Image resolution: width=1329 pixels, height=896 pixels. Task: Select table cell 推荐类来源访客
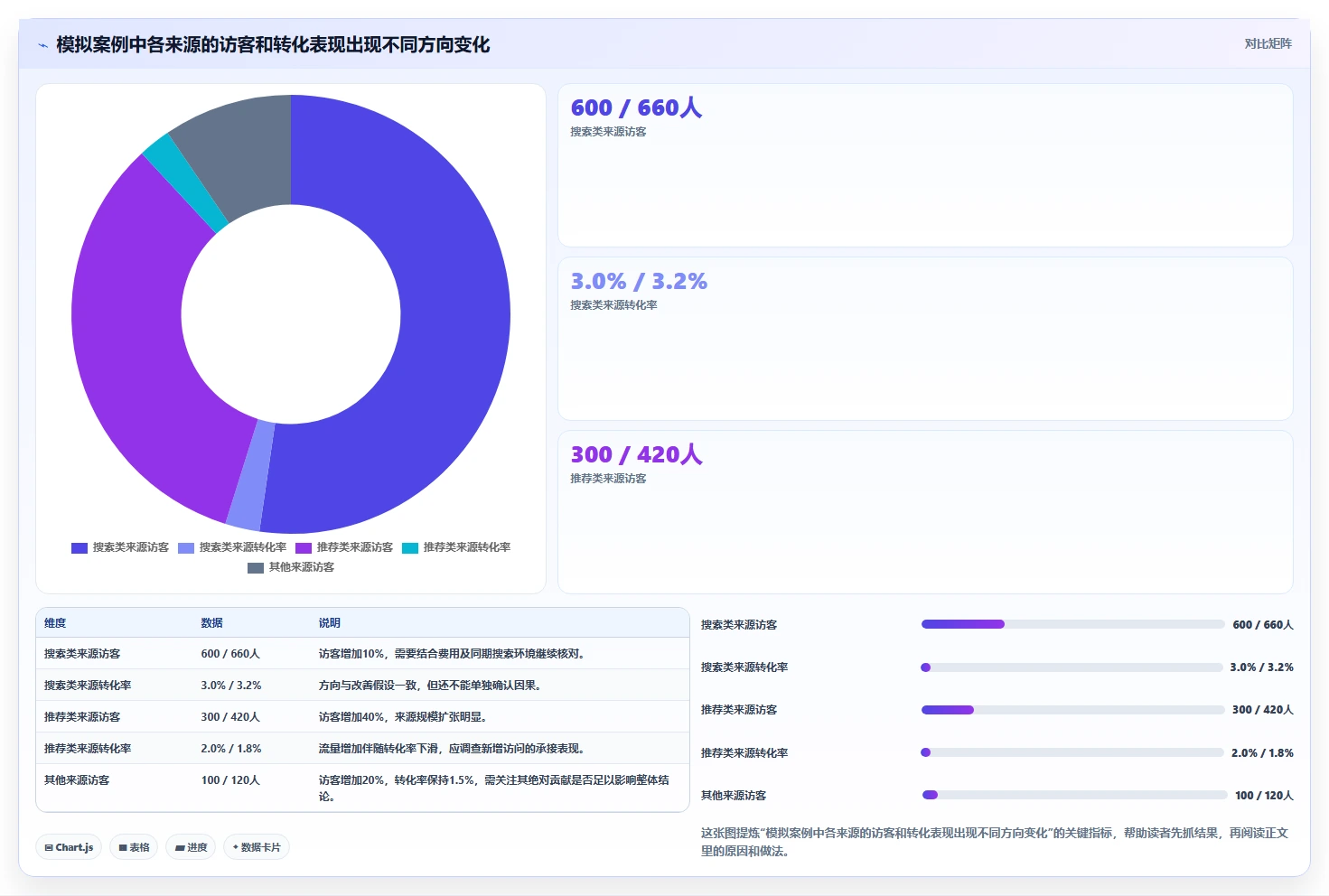(82, 717)
